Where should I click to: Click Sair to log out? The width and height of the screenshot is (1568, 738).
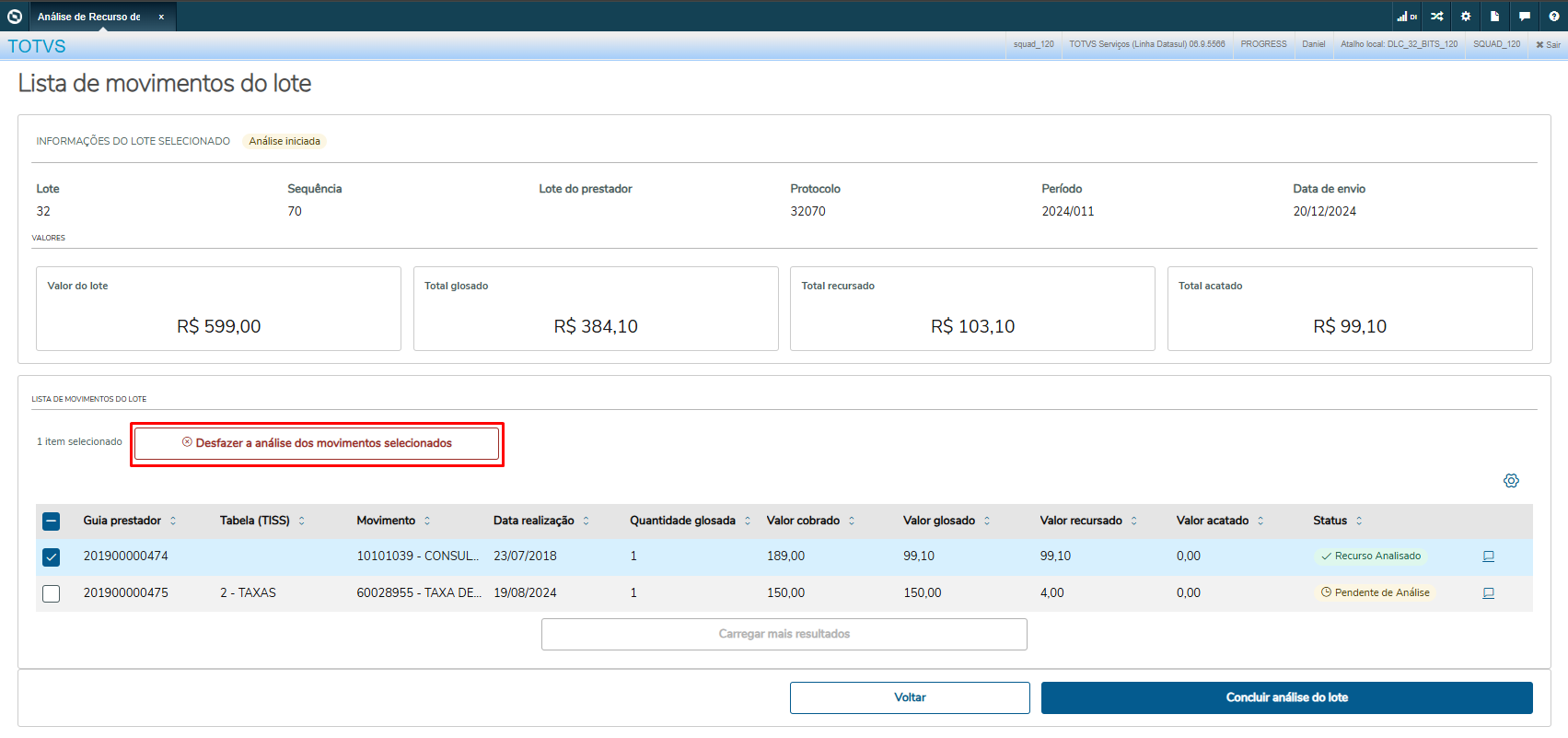tap(1548, 44)
